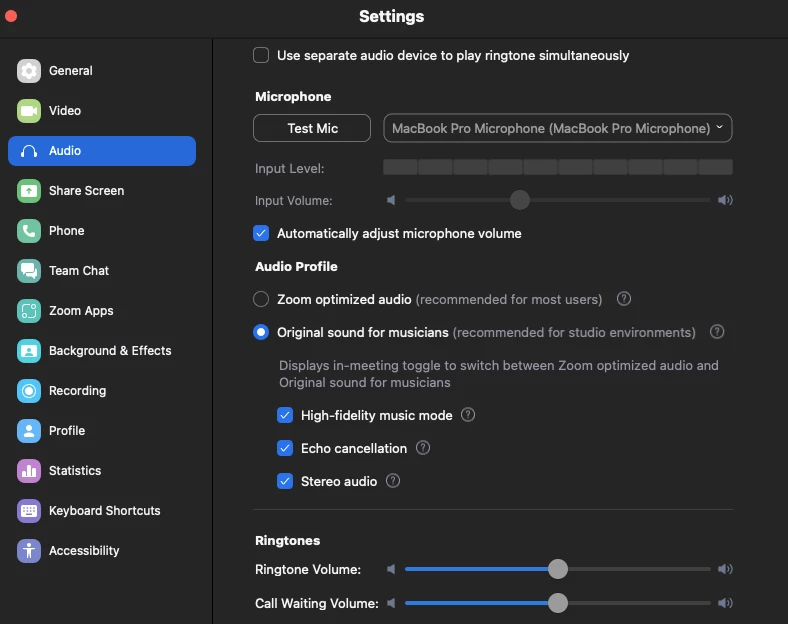This screenshot has height=624, width=788.
Task: Open Share Screen settings
Action: pyautogui.click(x=102, y=191)
